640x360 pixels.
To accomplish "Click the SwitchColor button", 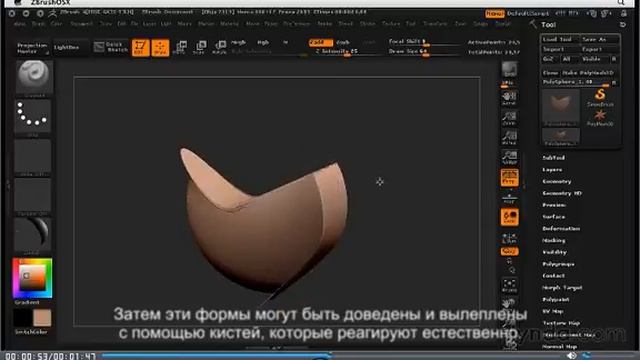I will [x=31, y=332].
